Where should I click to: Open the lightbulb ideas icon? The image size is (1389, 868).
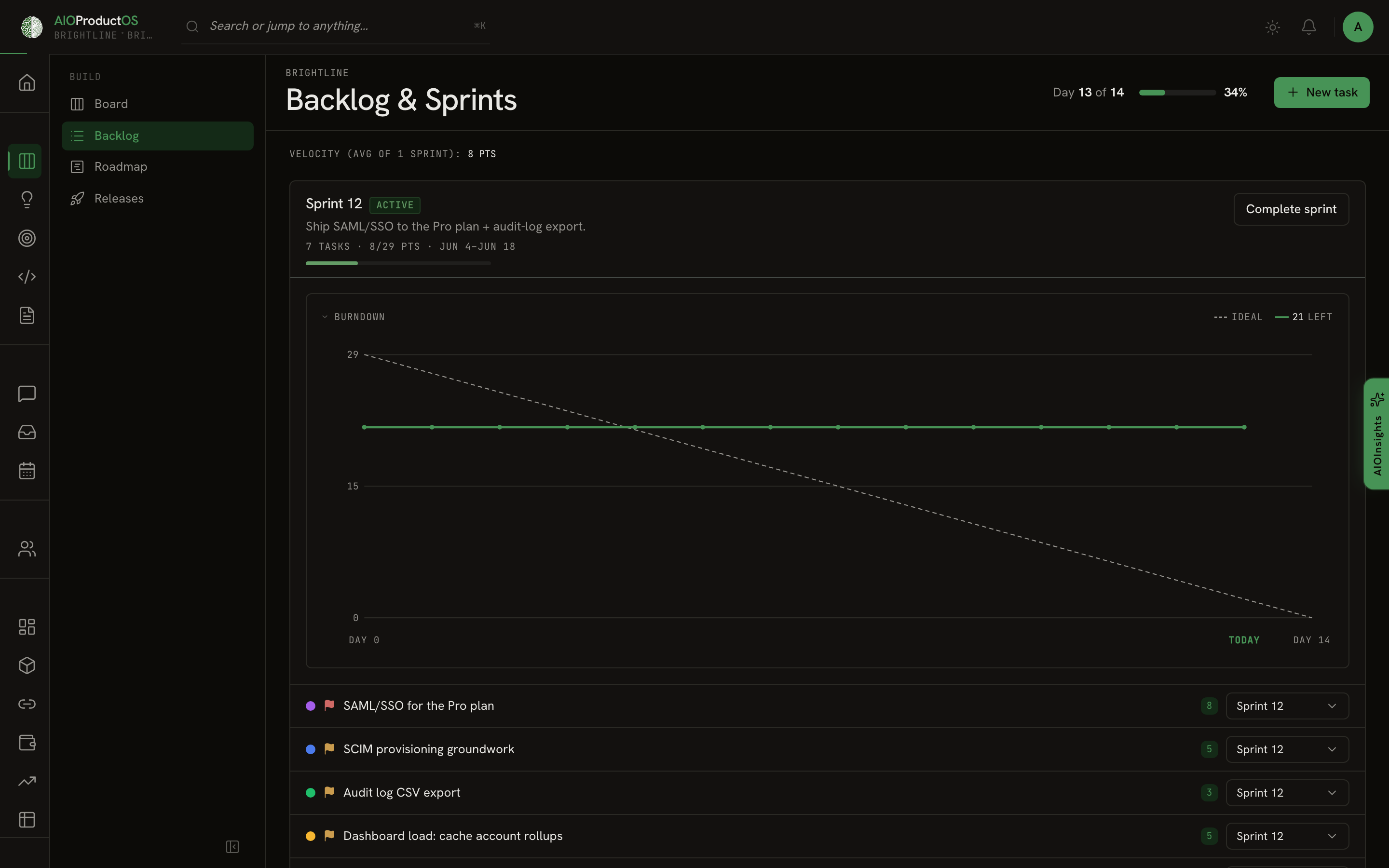coord(27,199)
